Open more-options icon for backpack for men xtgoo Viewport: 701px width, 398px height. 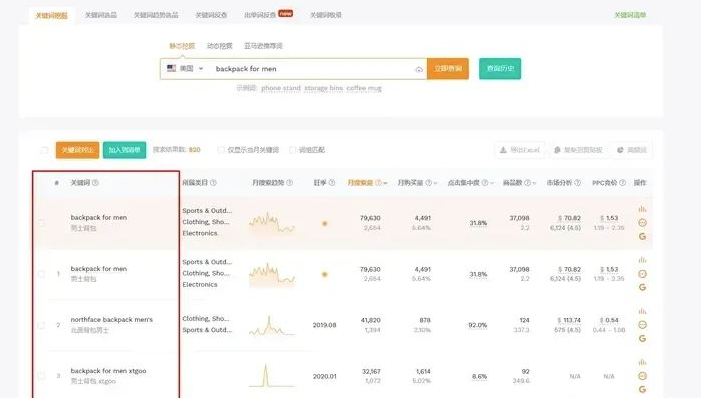pyautogui.click(x=642, y=376)
